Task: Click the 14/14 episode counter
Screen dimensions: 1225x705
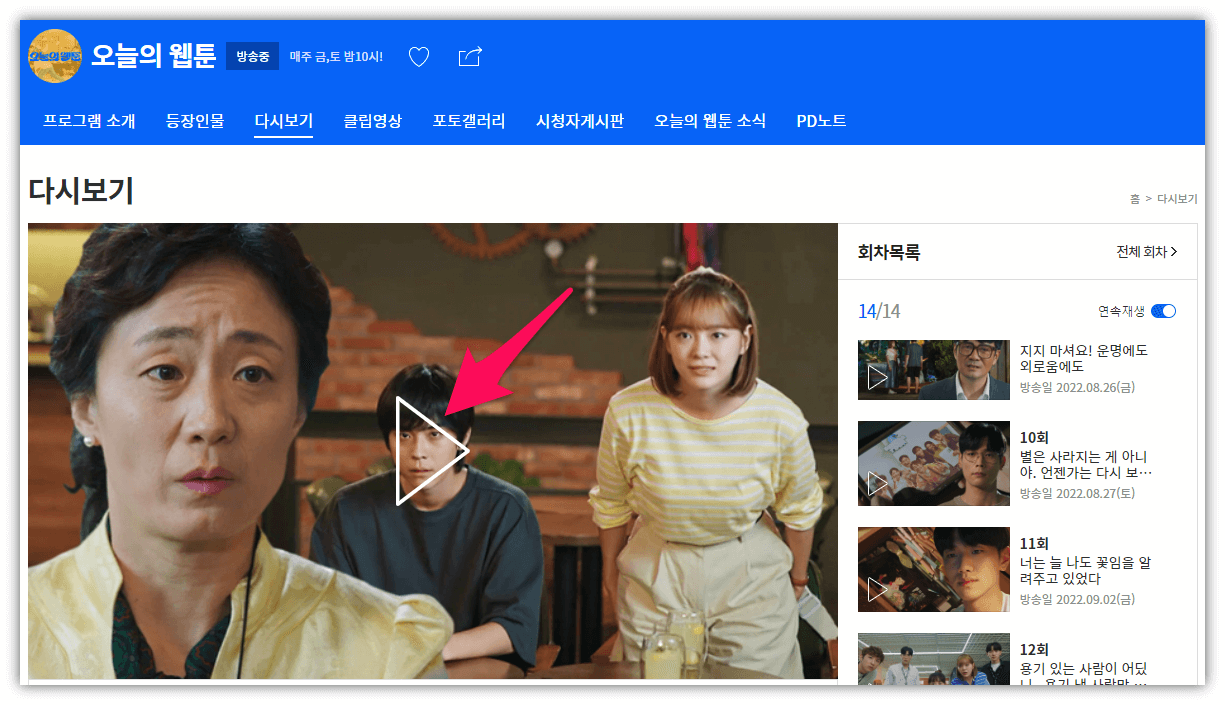Action: [879, 311]
